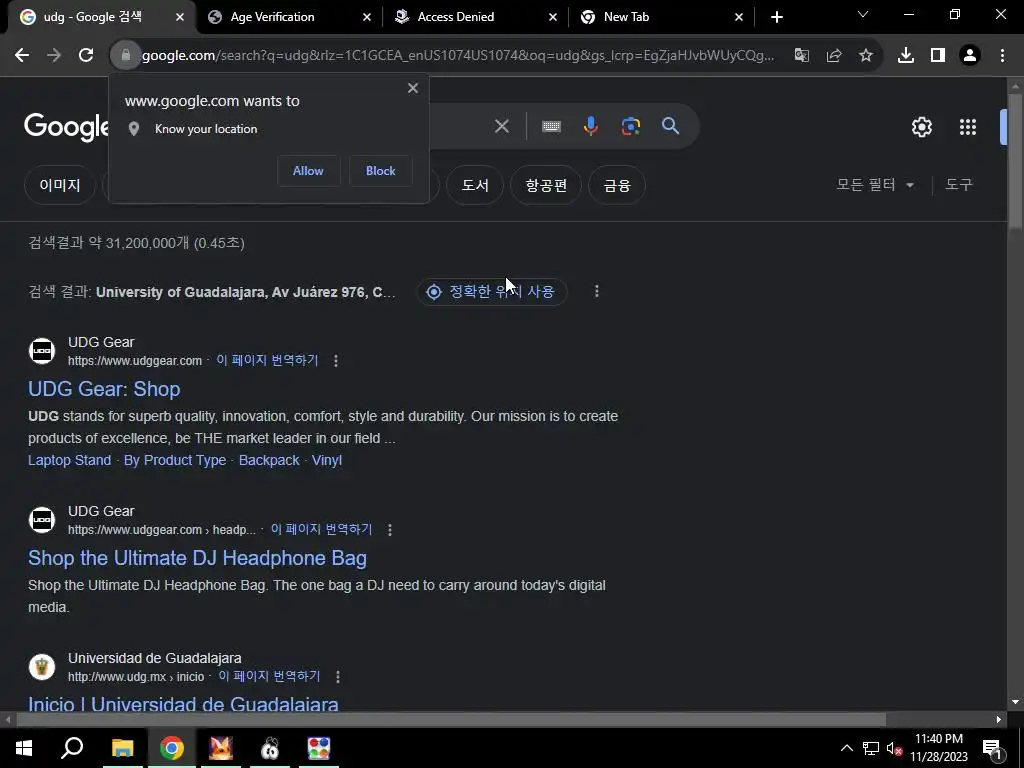Screen dimensions: 1024x768
Task: Open the 도구 search tools
Action: point(959,185)
